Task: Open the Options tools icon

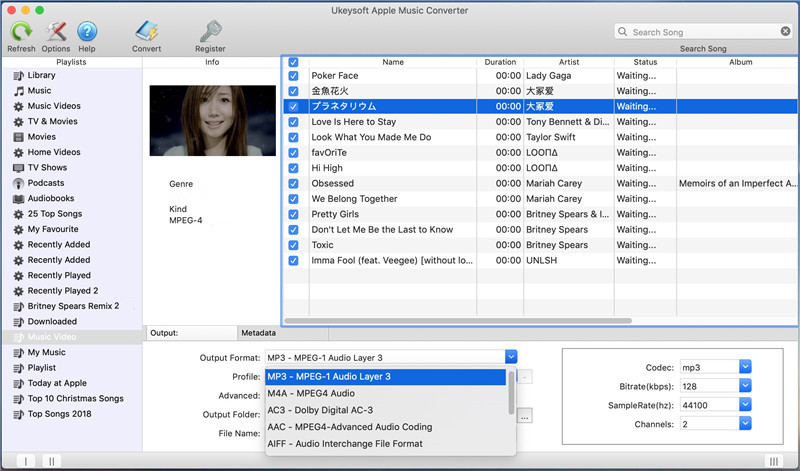Action: tap(56, 32)
